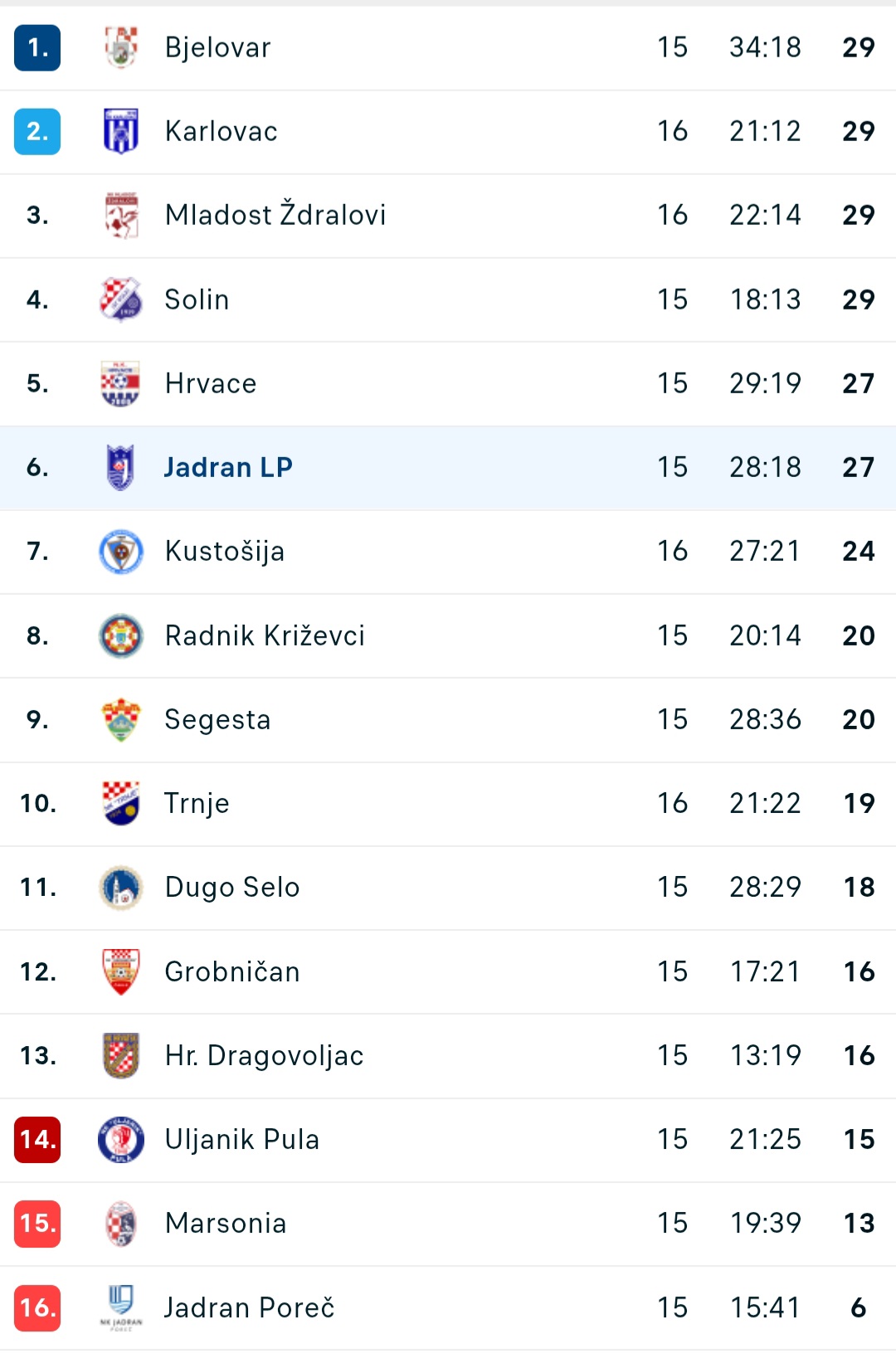This screenshot has width=896, height=1358.
Task: Open the Hrvace team crest
Action: pos(121,383)
